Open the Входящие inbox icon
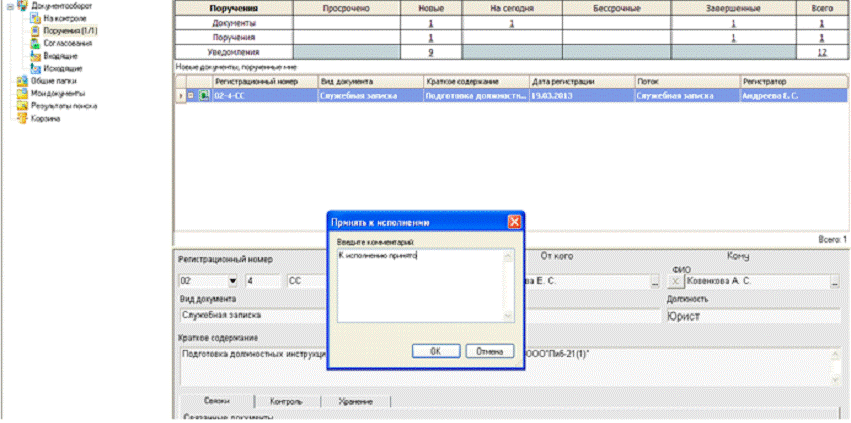 click(36, 56)
